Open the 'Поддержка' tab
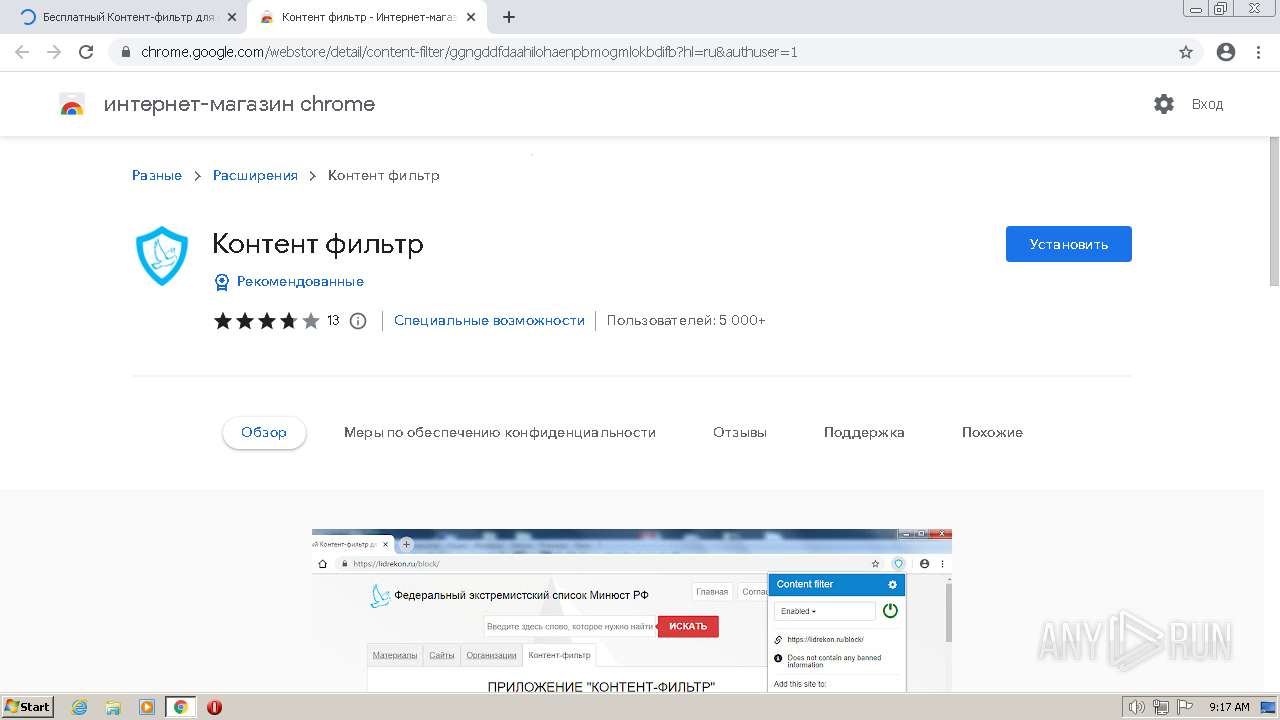 pos(864,433)
